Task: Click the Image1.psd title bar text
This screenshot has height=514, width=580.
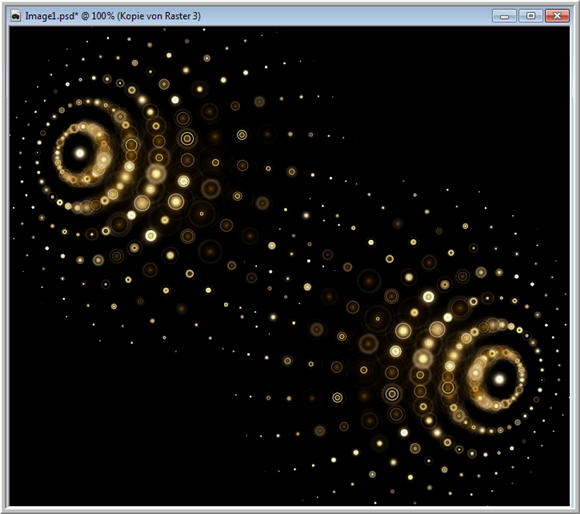Action: point(113,16)
